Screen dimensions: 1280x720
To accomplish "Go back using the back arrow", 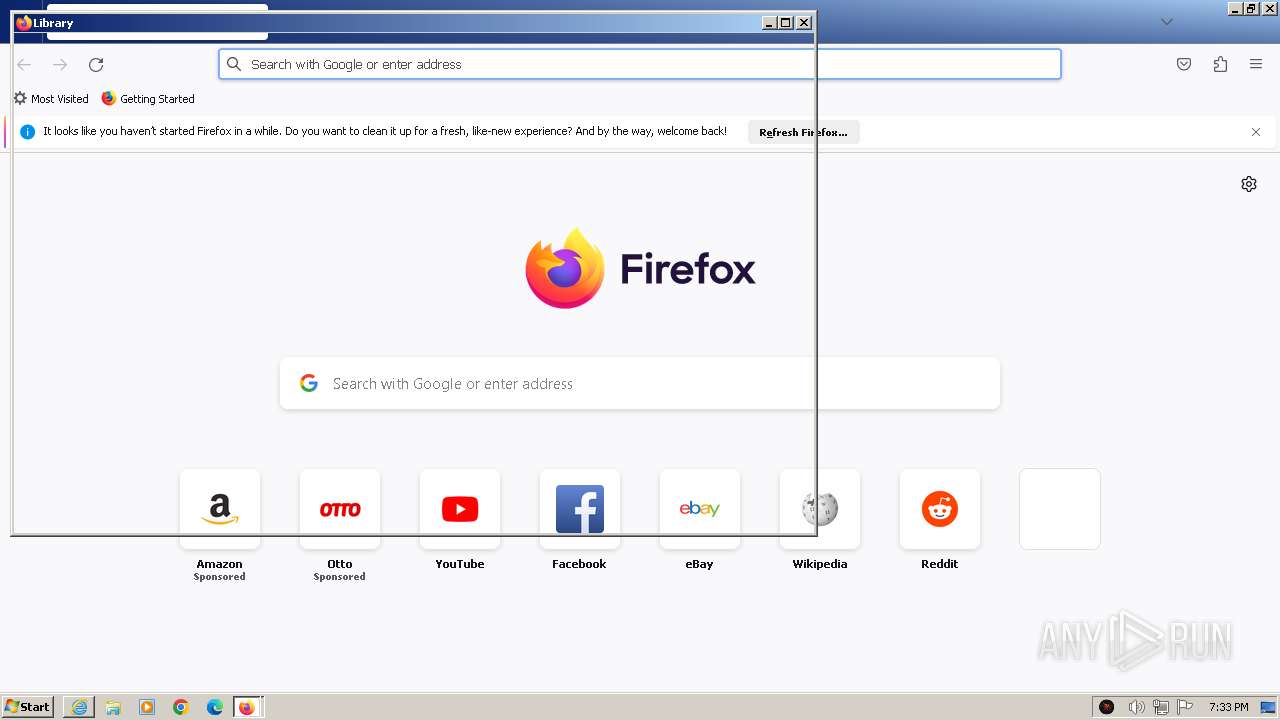I will (24, 64).
